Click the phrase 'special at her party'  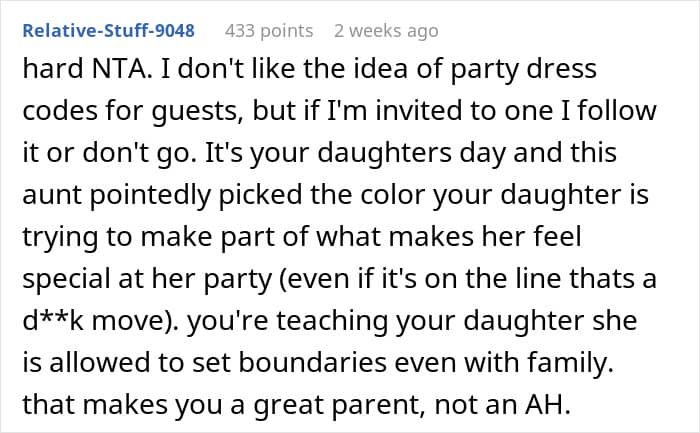[x=147, y=279]
